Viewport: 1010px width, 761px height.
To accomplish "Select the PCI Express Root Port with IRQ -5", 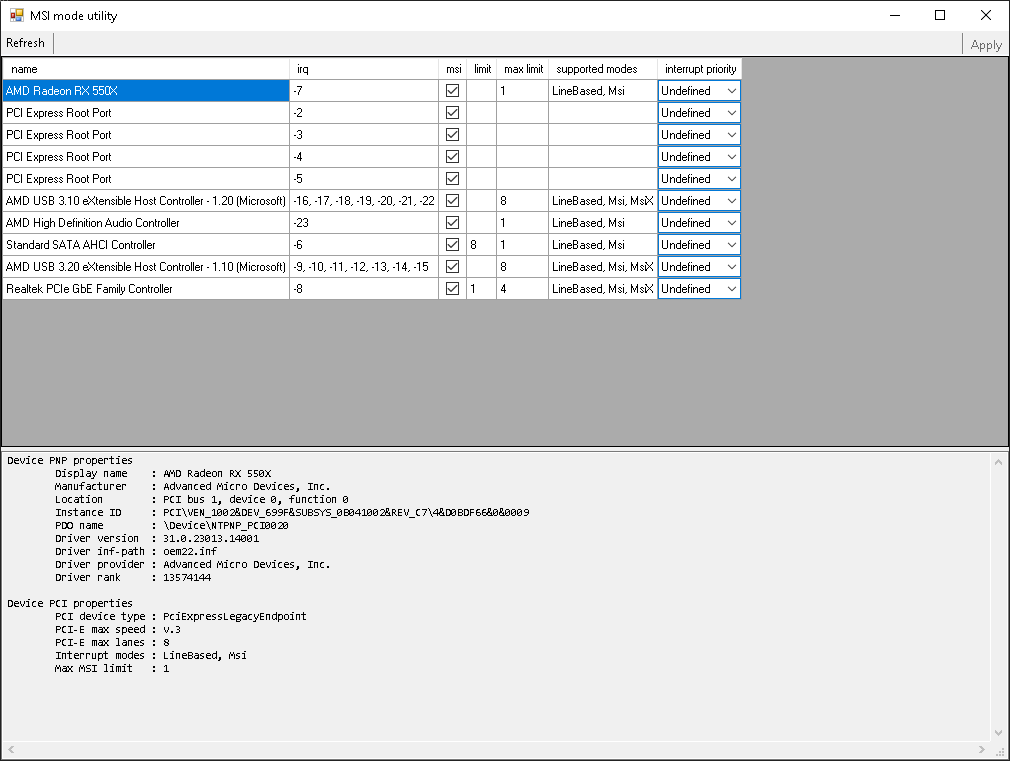I will [x=146, y=178].
